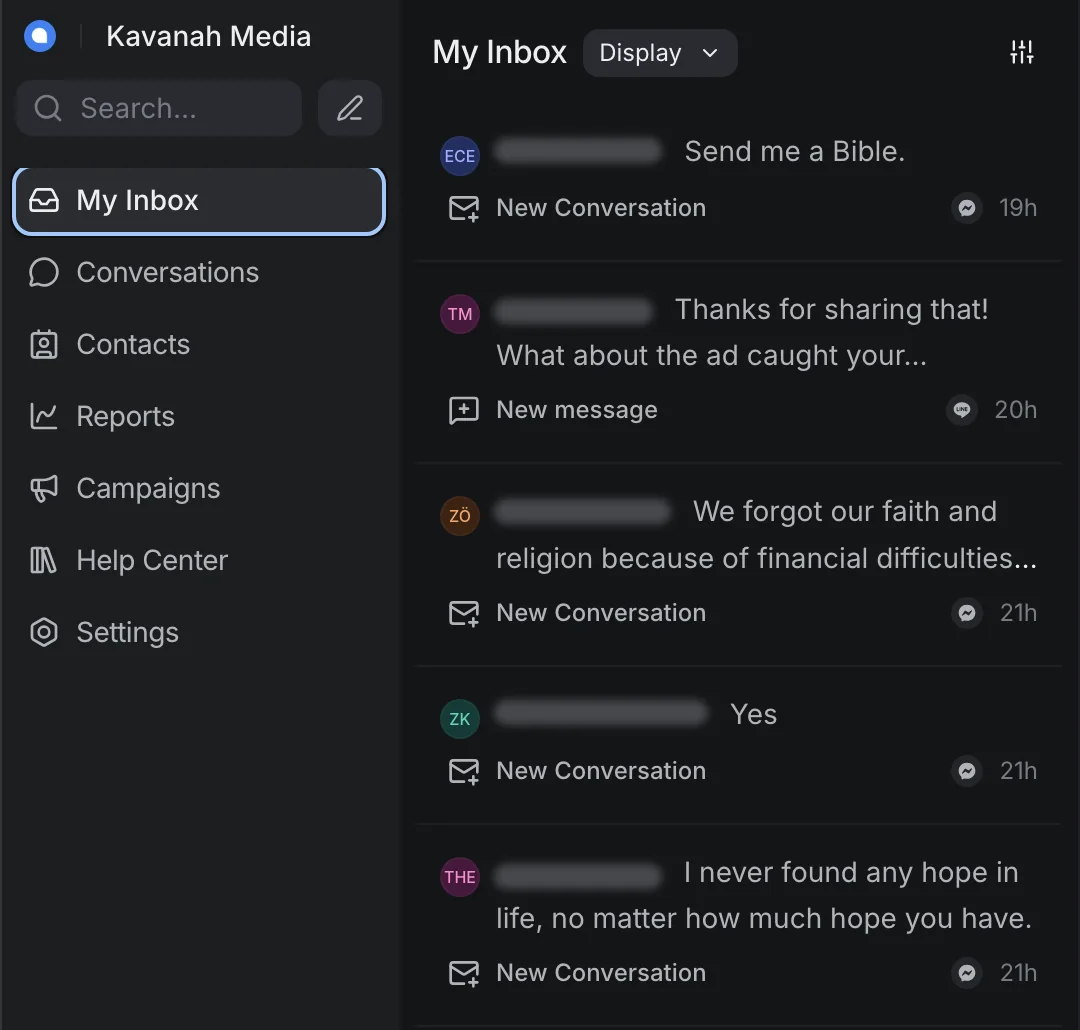Click the ECE avatar
The height and width of the screenshot is (1030, 1080).
tap(459, 156)
